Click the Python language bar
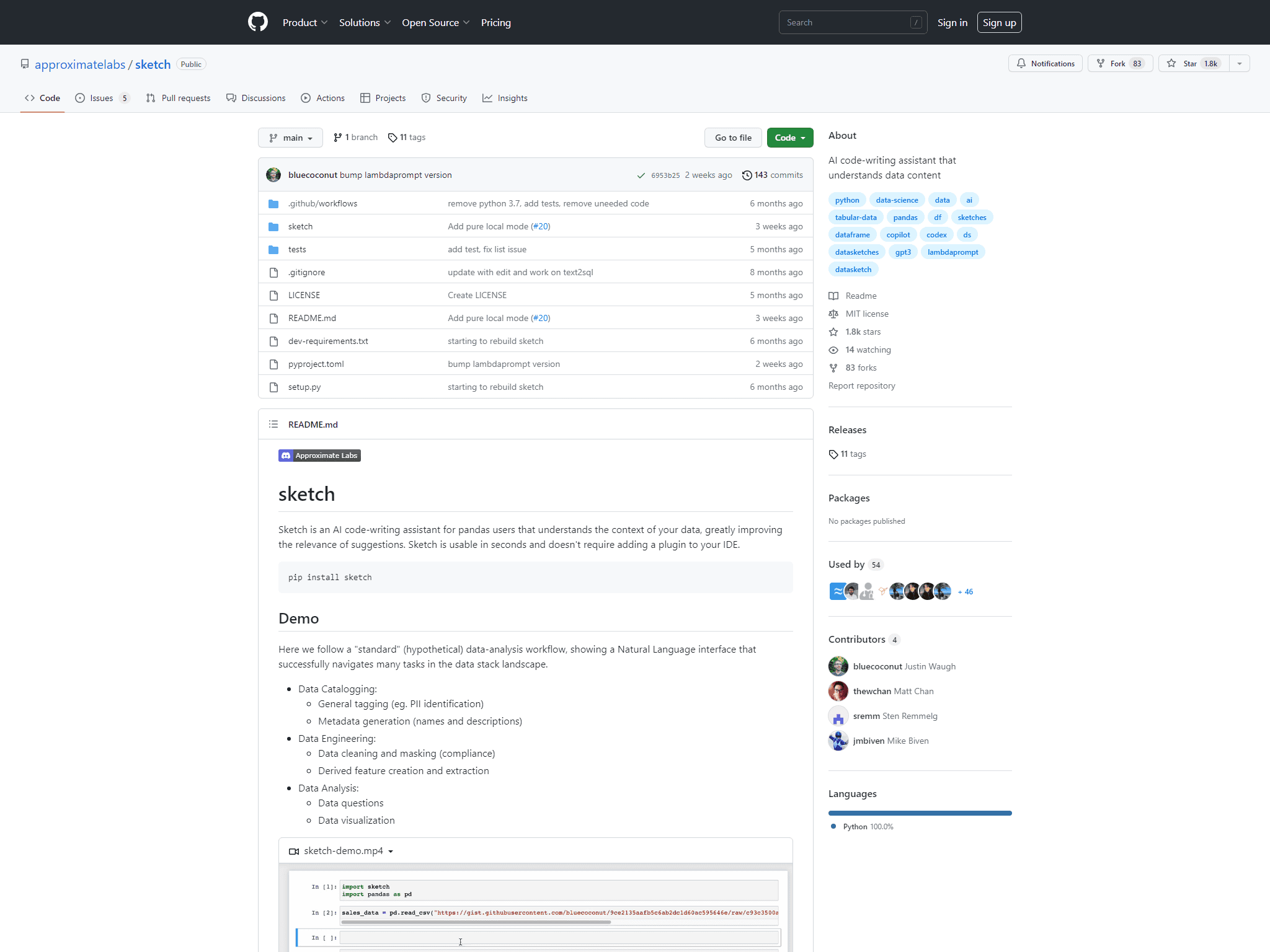This screenshot has width=1270, height=952. (x=920, y=813)
